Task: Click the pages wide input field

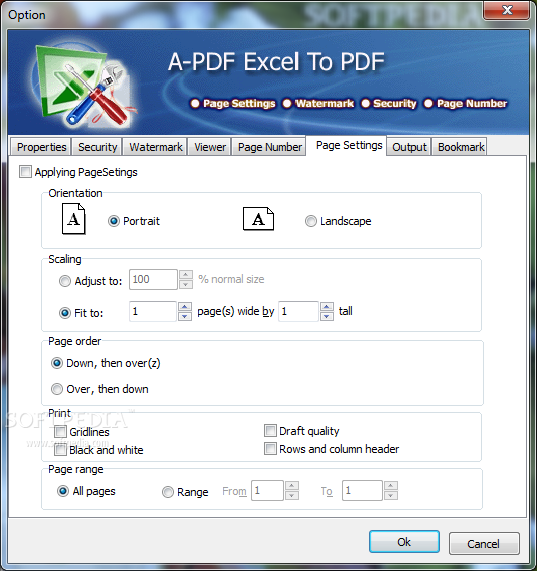Action: (153, 311)
